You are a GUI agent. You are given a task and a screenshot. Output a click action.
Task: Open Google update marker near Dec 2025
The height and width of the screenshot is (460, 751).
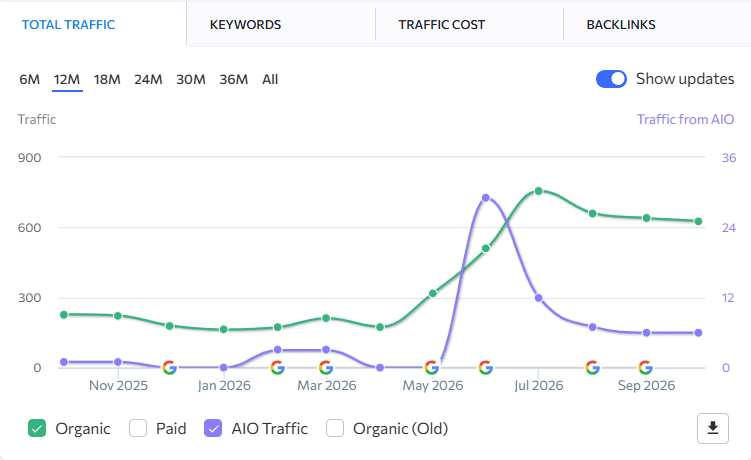[170, 368]
